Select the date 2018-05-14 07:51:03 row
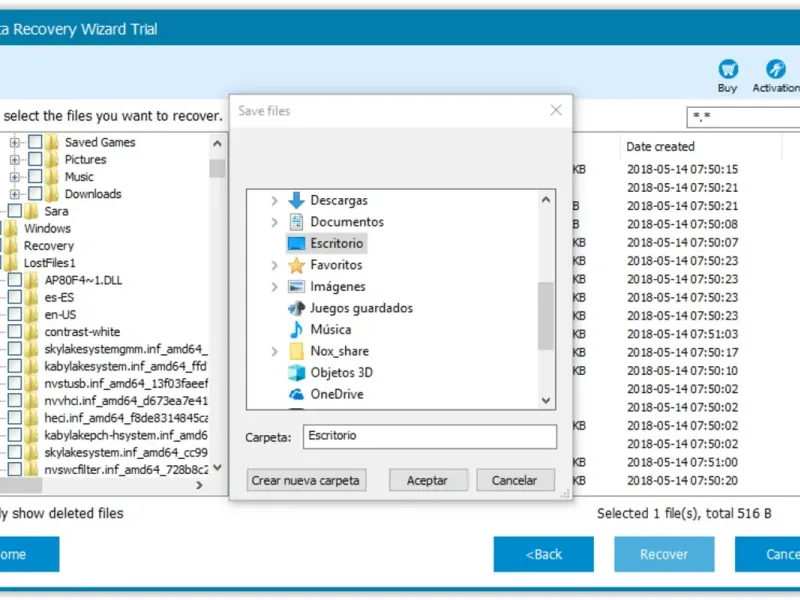Image resolution: width=800 pixels, height=600 pixels. pyautogui.click(x=682, y=334)
